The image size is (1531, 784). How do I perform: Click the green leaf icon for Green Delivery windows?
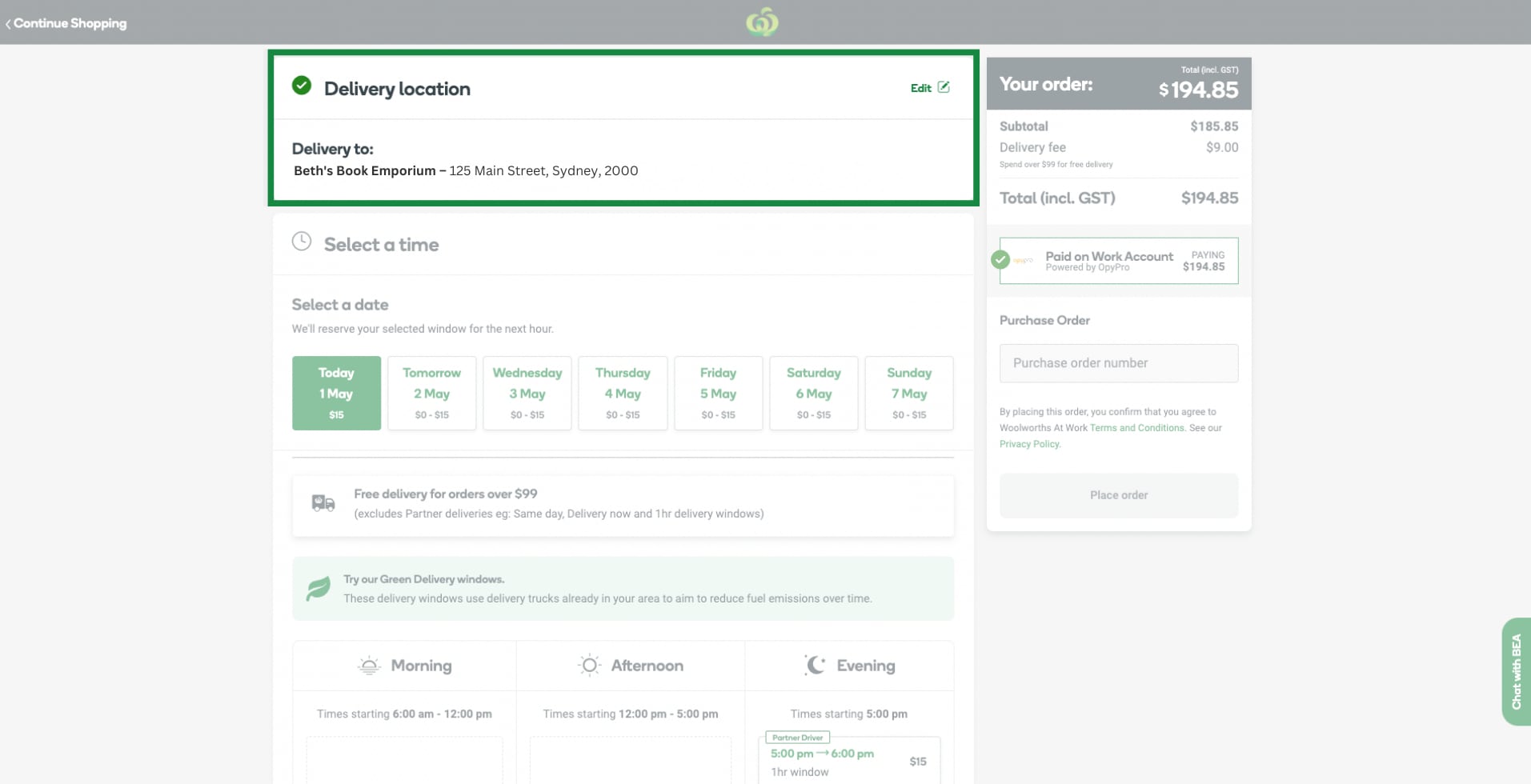coord(318,588)
